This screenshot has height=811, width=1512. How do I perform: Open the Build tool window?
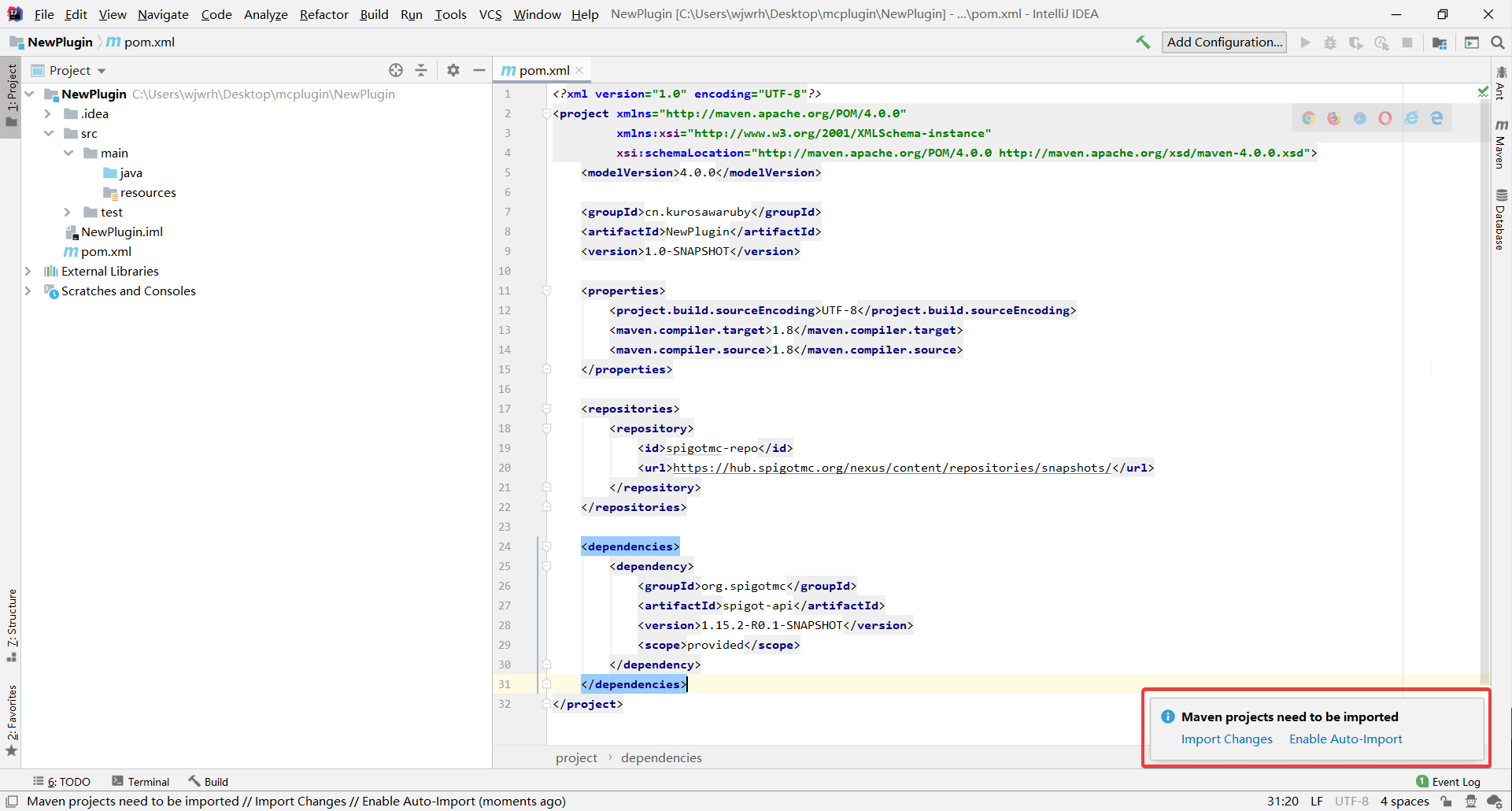coord(209,782)
